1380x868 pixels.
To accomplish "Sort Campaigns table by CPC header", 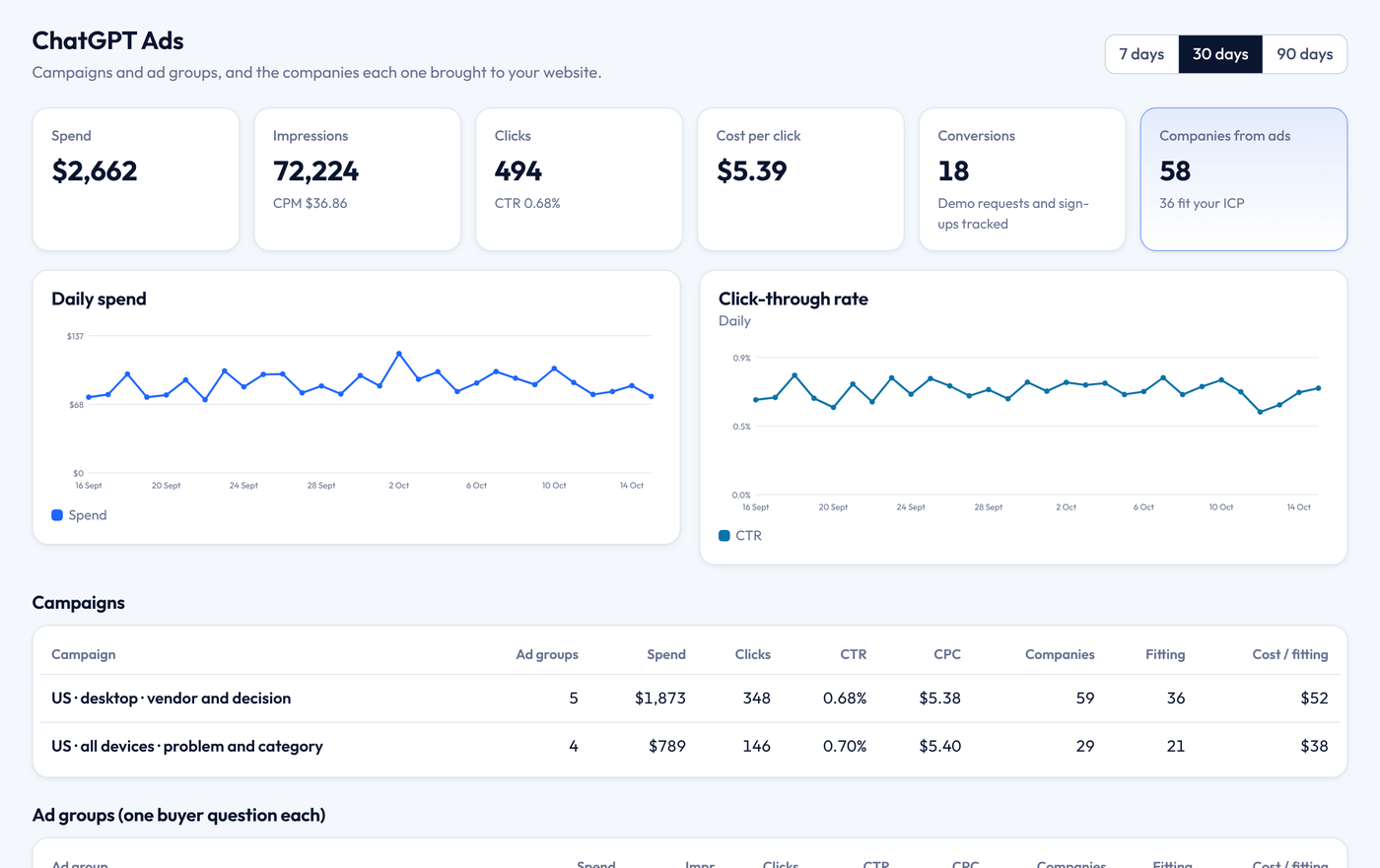I will (947, 654).
